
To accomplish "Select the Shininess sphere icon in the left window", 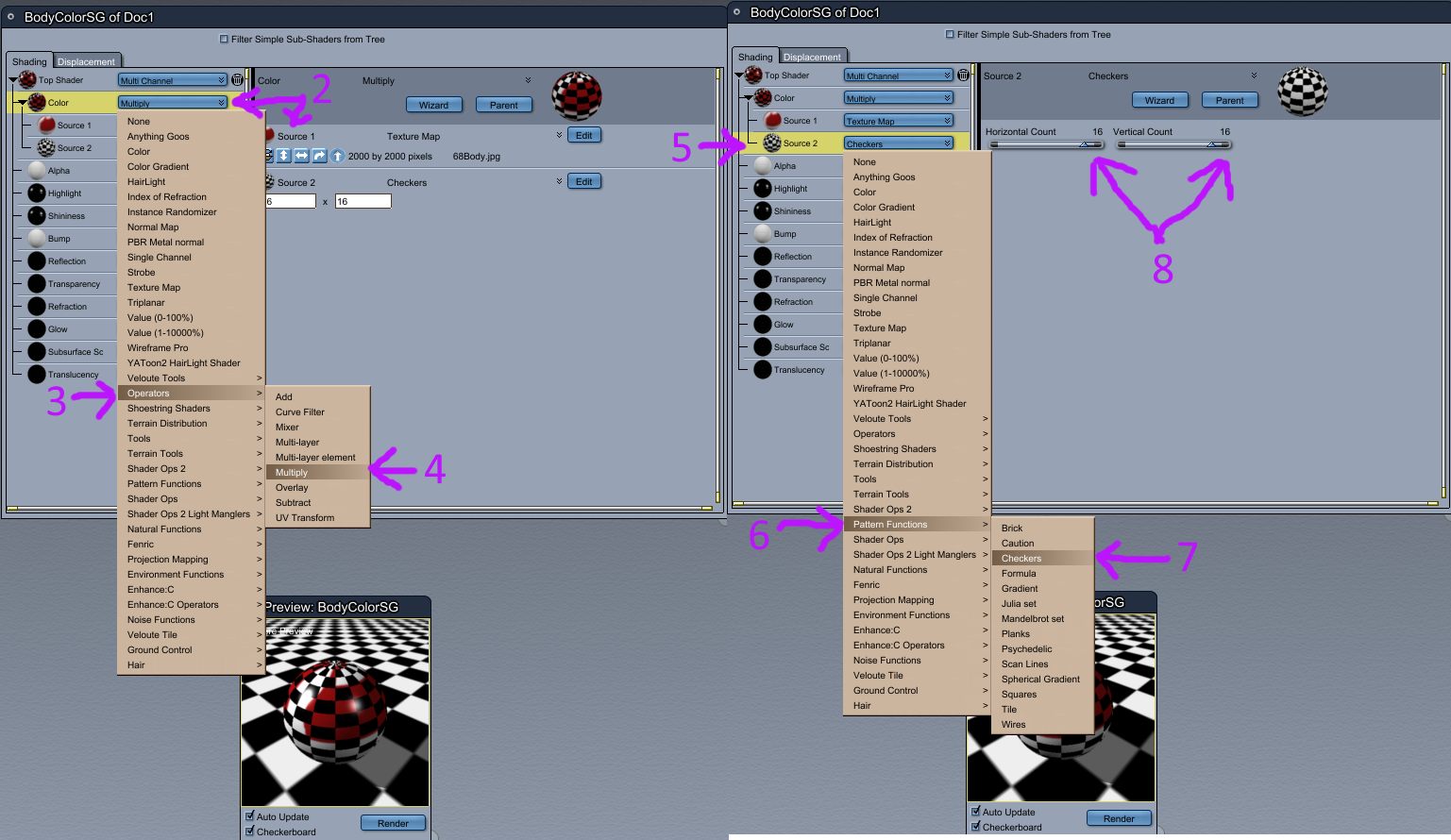I will pos(37,216).
